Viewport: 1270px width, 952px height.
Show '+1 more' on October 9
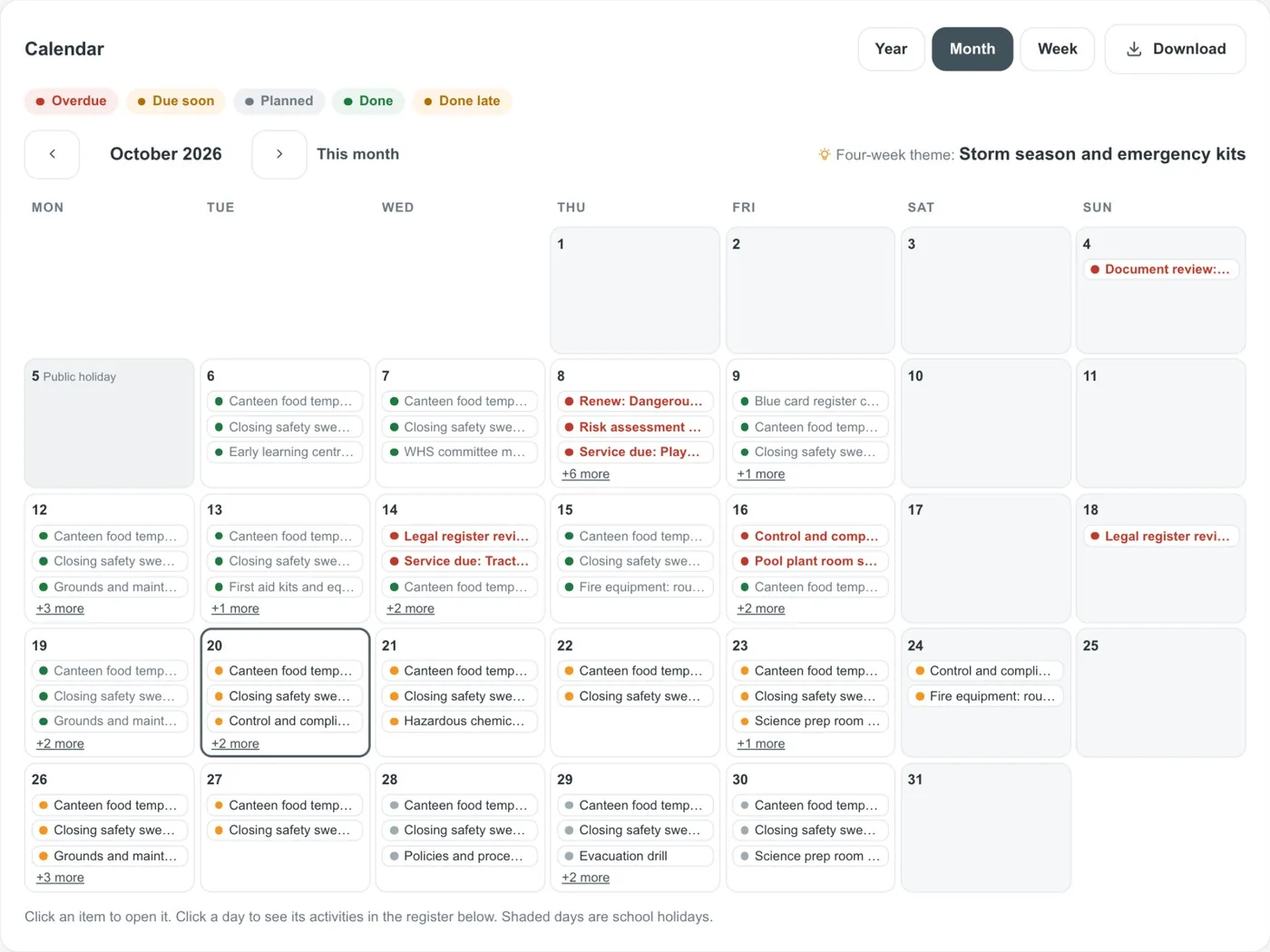click(x=760, y=474)
